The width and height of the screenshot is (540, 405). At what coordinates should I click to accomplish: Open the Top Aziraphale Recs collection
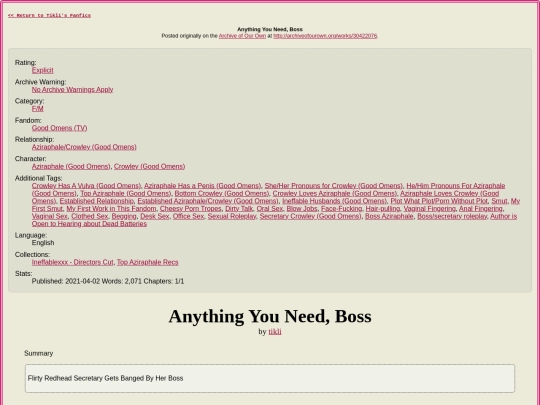(147, 262)
